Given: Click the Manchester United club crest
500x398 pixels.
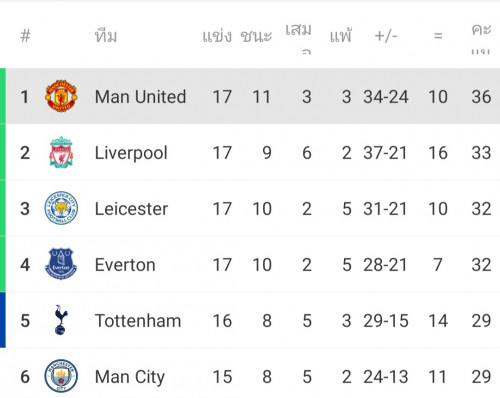Looking at the screenshot, I should (x=61, y=96).
